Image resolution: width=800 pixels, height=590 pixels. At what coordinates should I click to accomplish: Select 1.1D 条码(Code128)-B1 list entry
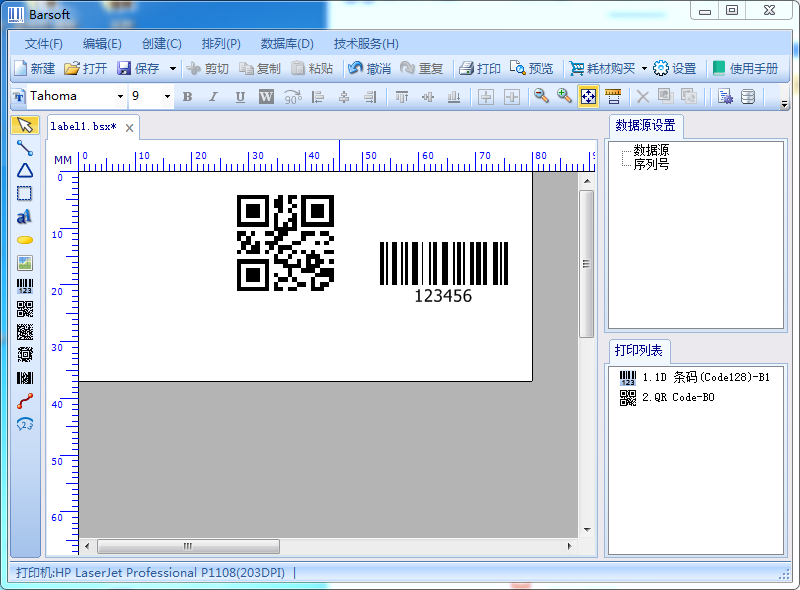(x=694, y=378)
